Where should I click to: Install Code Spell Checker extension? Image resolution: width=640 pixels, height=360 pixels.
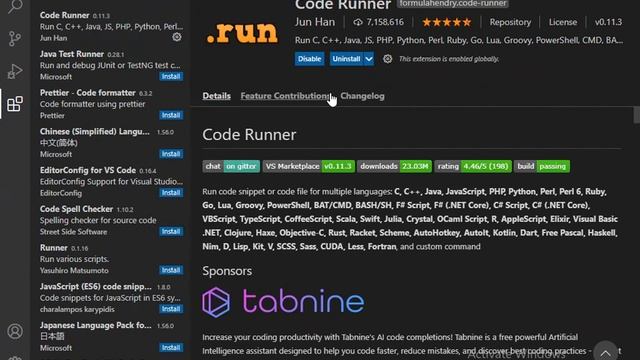(x=171, y=231)
